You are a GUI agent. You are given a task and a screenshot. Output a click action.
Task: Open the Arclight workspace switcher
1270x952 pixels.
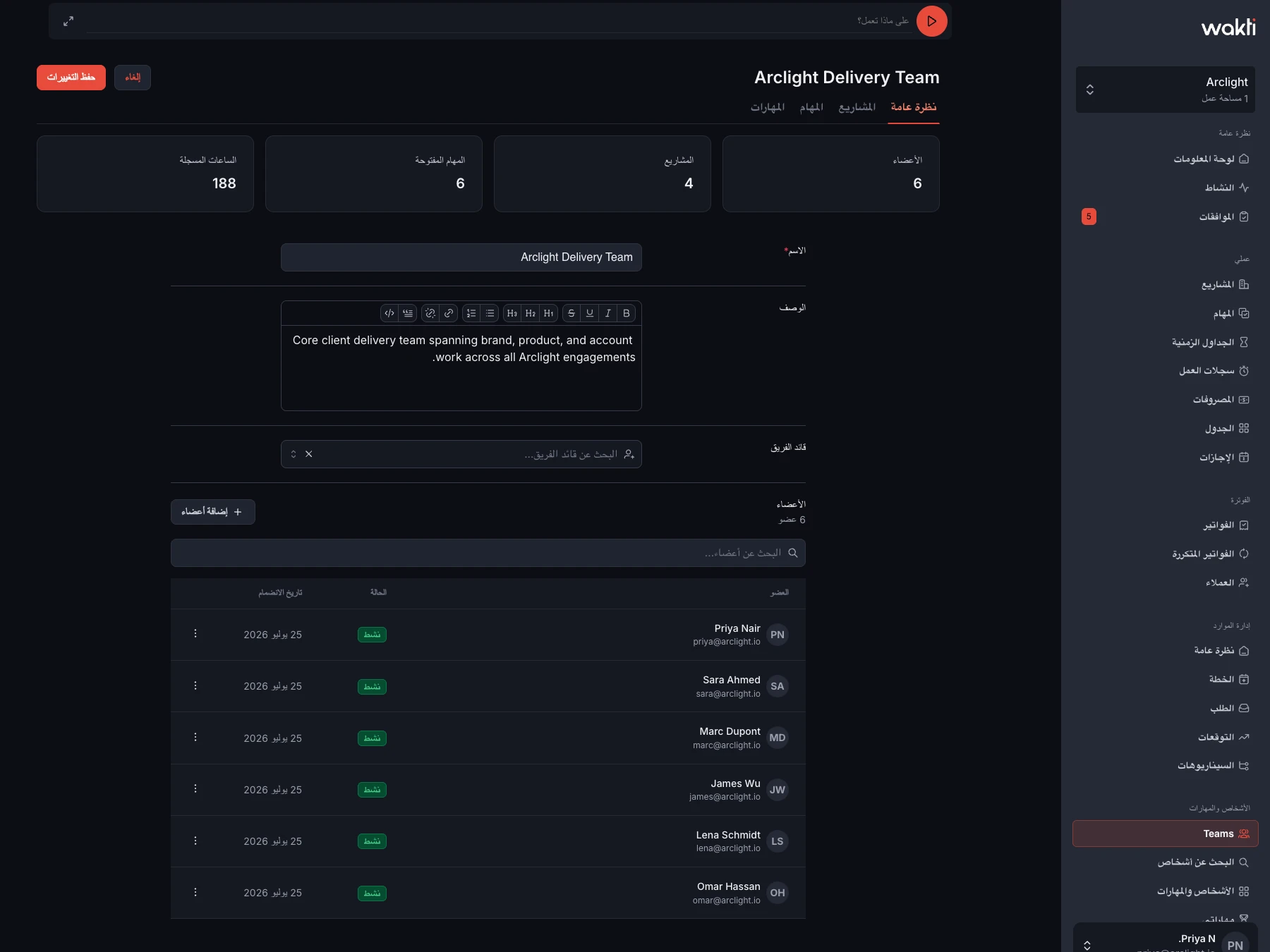tap(1166, 90)
